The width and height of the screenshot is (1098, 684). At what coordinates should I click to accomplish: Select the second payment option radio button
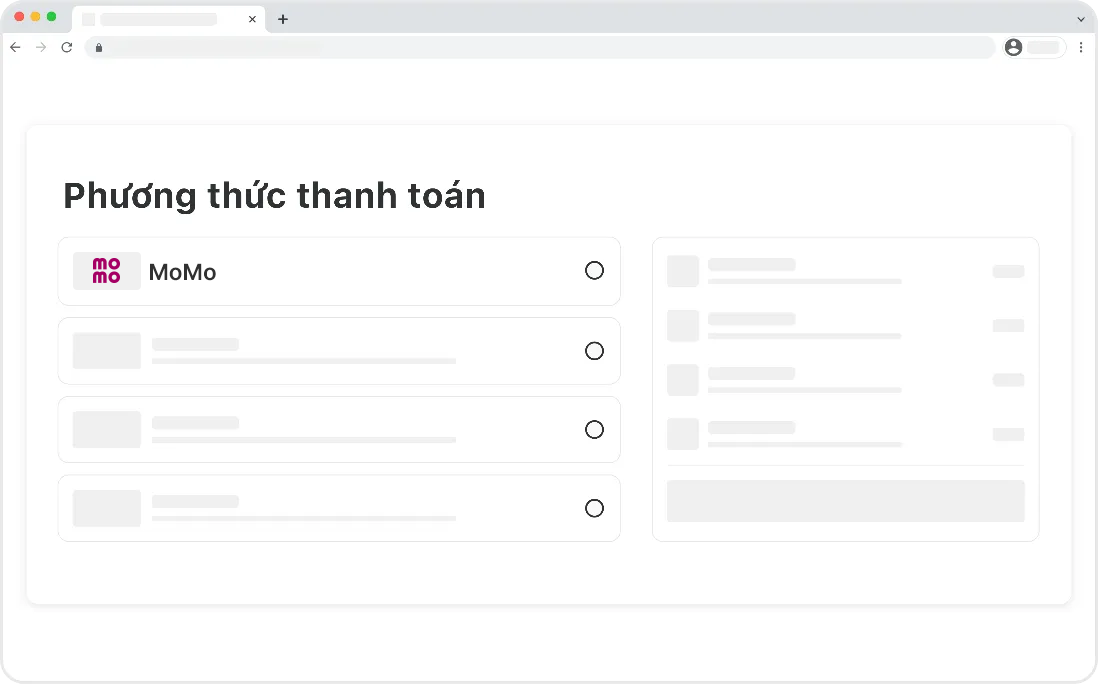coord(594,351)
